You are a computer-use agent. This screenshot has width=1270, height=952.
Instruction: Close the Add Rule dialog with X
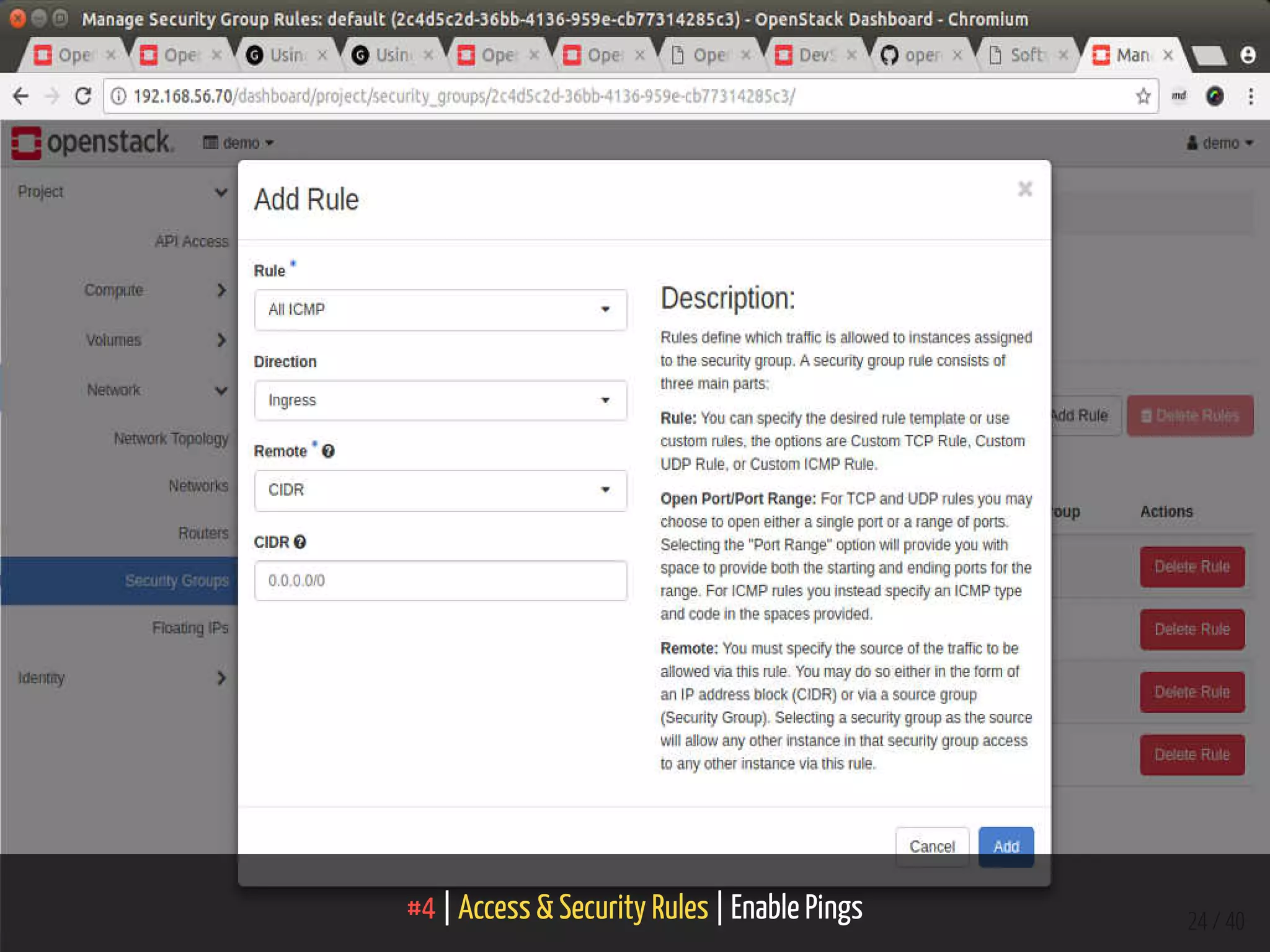pos(1025,189)
